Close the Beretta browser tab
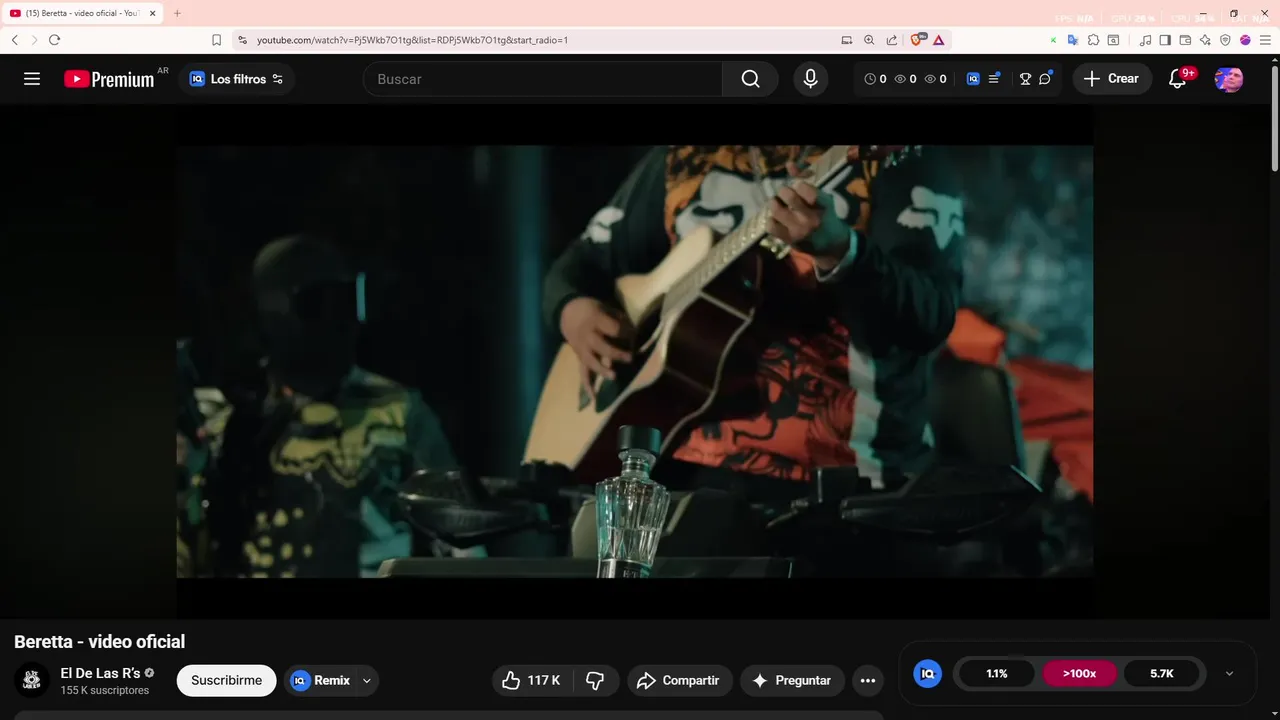Viewport: 1280px width, 720px height. [x=153, y=13]
